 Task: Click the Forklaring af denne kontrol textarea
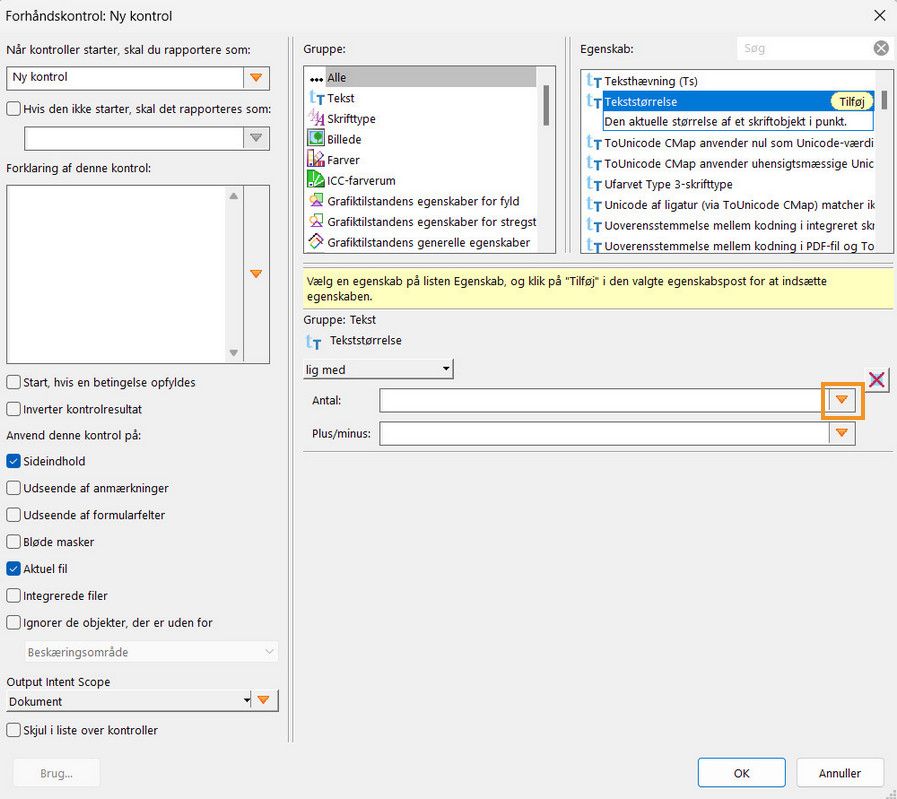116,273
